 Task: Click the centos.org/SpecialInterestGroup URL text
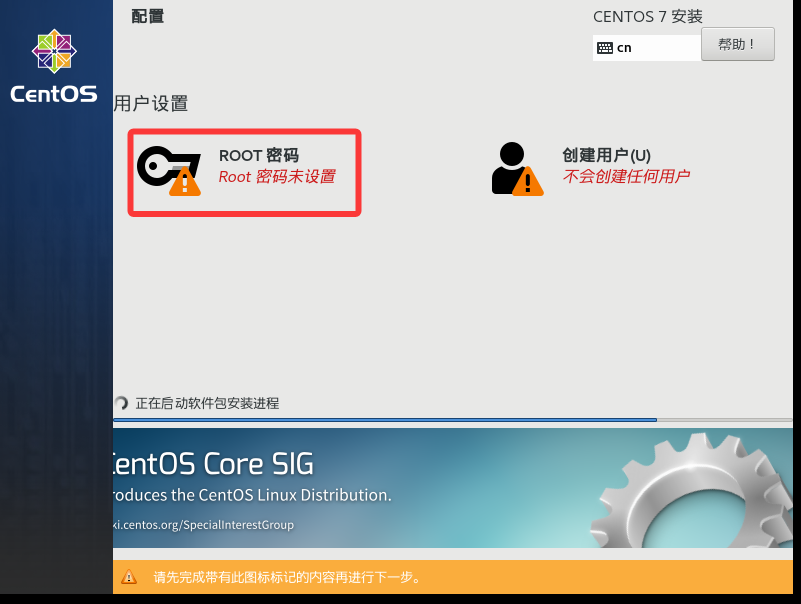[204, 525]
